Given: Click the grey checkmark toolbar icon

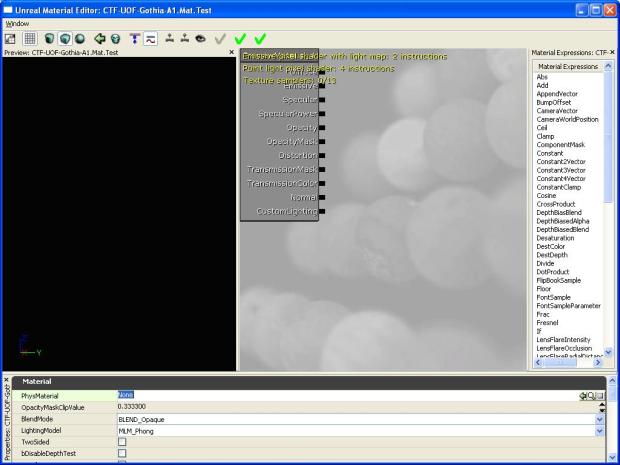Looking at the screenshot, I should click(x=220, y=38).
